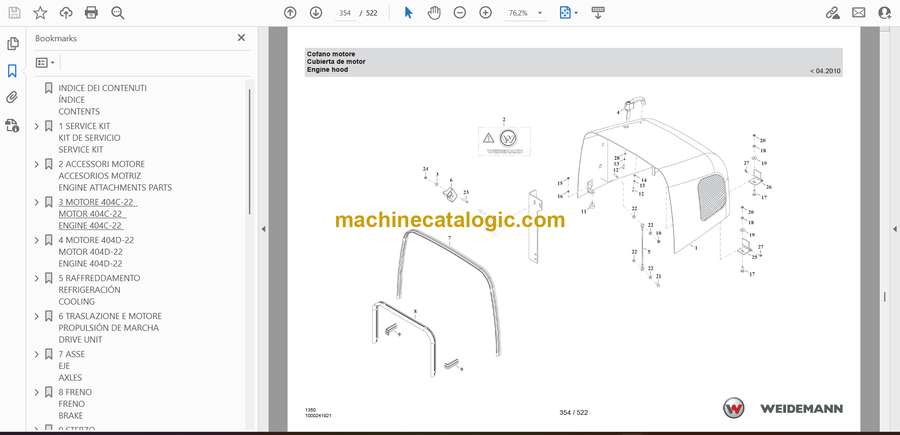
Task: Open the Page Thumbnails panel
Action: (x=13, y=44)
